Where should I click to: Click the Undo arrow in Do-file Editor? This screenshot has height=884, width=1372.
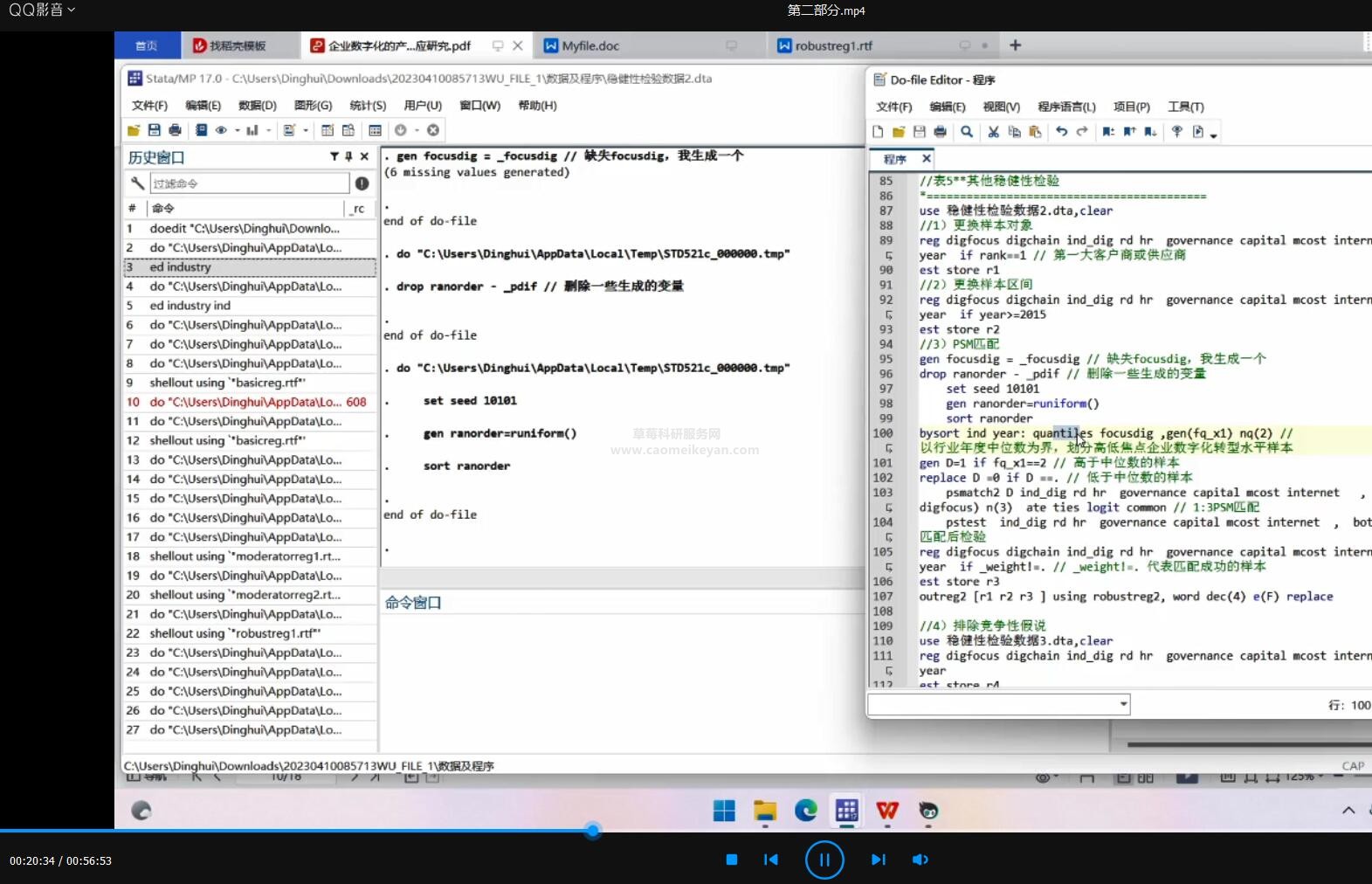pos(1061,131)
